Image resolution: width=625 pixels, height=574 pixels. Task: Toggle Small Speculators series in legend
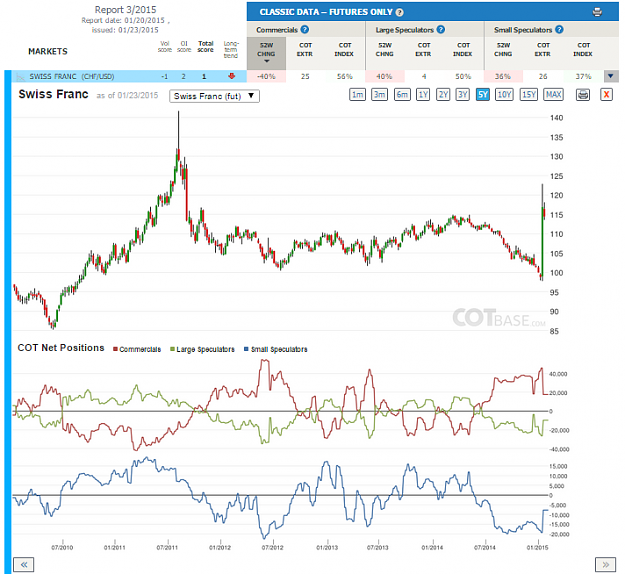[276, 350]
